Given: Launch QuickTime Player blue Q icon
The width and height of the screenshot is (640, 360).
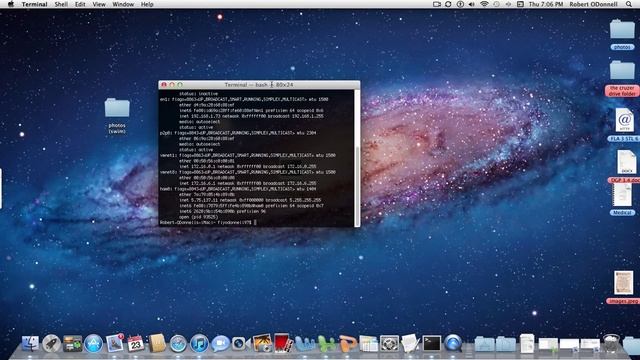Looking at the screenshot, I should click(x=453, y=343).
